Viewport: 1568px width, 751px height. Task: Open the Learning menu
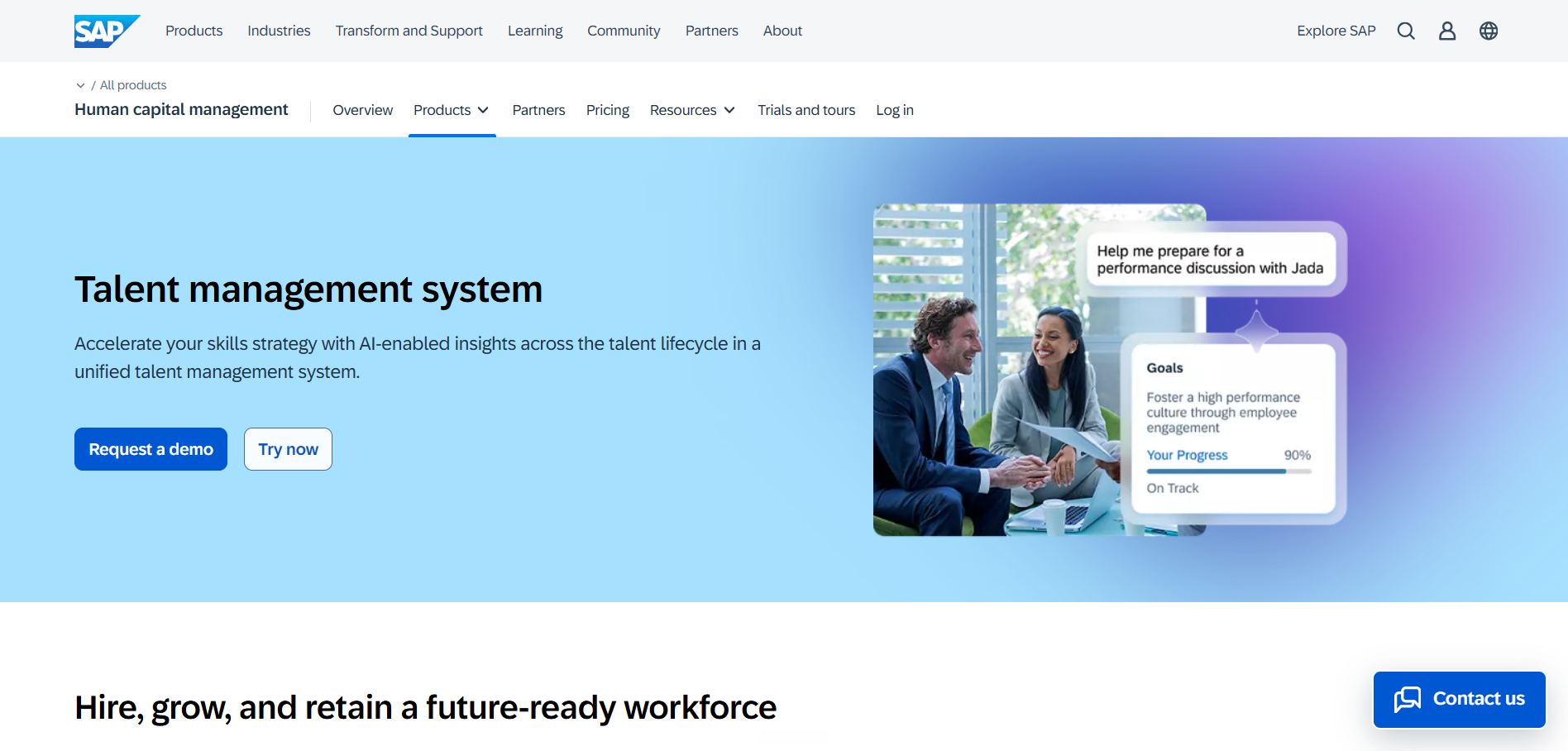point(535,31)
